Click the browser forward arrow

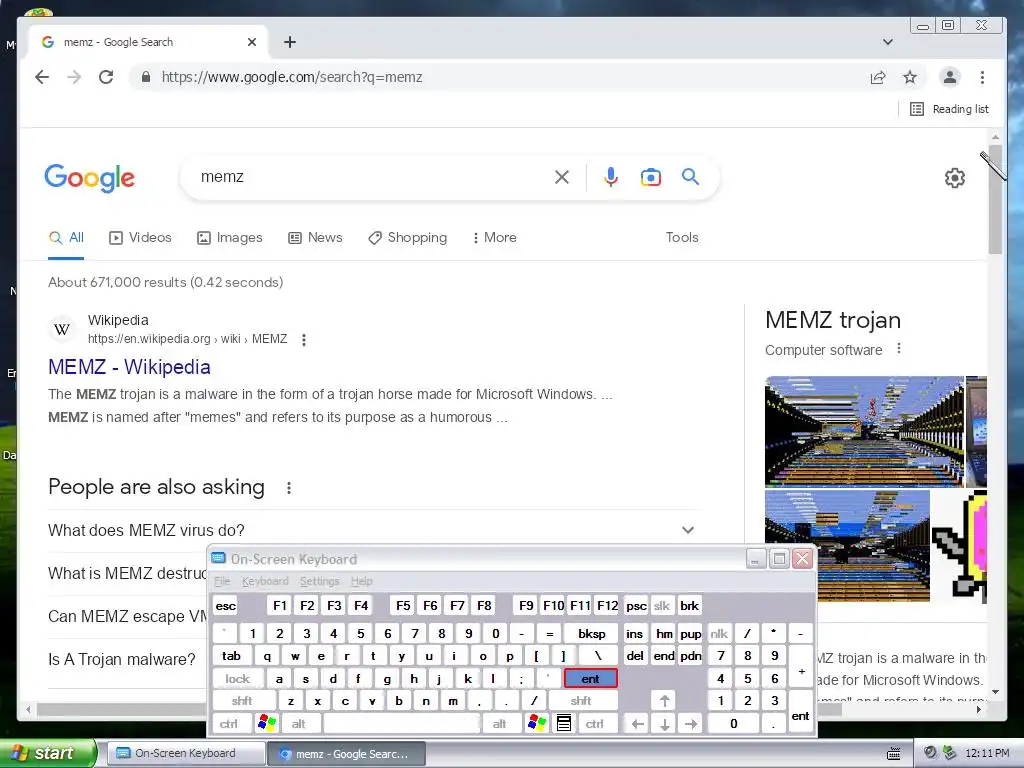pyautogui.click(x=74, y=77)
